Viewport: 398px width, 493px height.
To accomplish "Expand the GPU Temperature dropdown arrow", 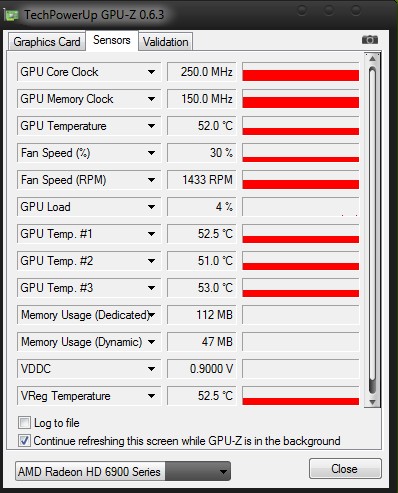I will coord(151,126).
